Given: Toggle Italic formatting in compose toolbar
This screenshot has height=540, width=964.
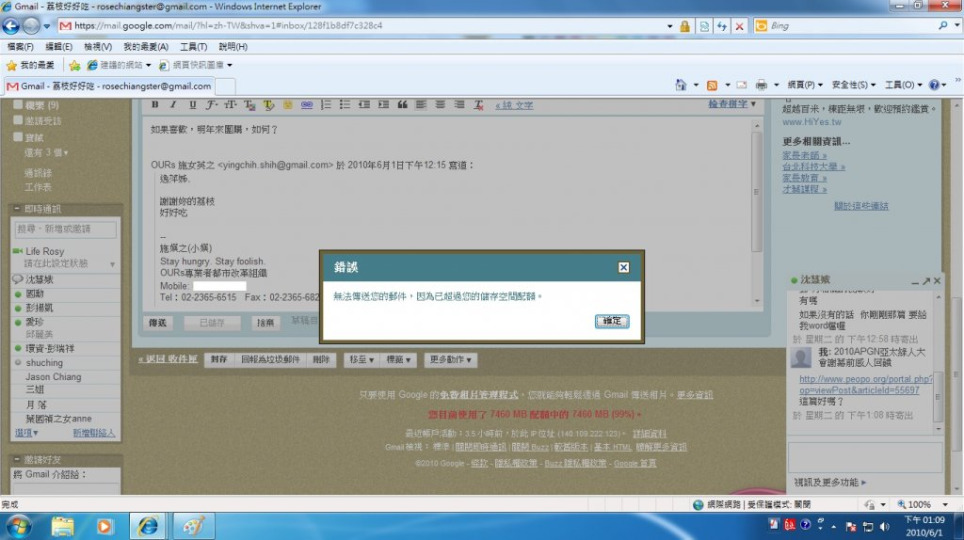Looking at the screenshot, I should coord(173,105).
